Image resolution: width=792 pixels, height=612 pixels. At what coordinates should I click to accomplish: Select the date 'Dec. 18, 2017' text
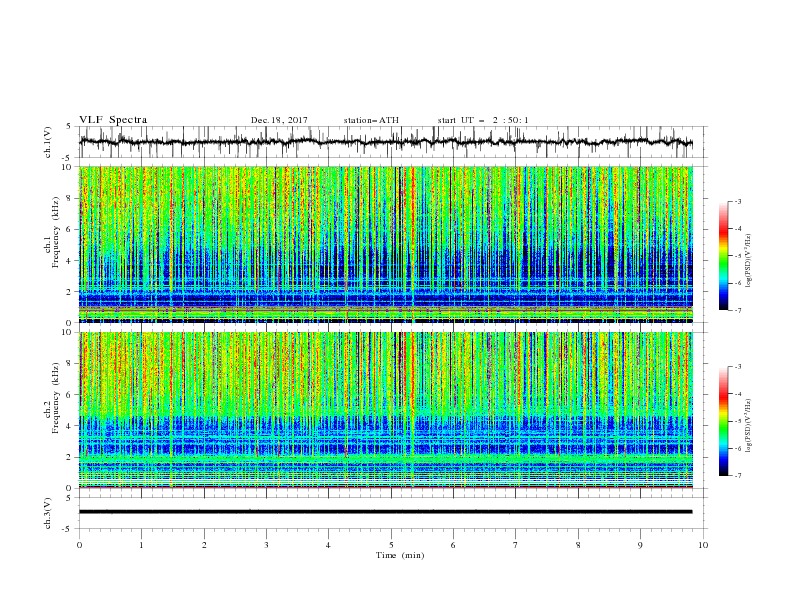tap(279, 120)
